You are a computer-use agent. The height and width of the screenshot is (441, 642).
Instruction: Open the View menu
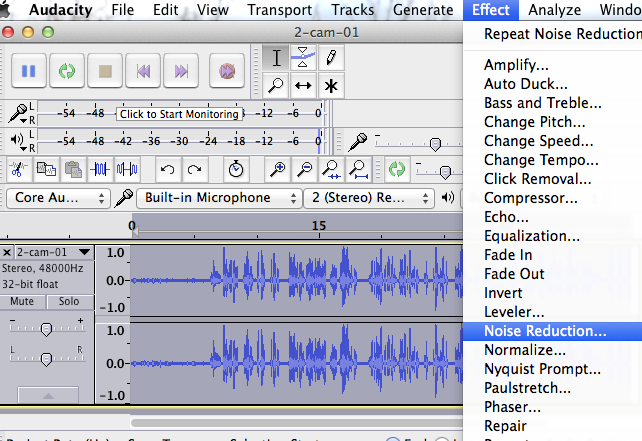click(212, 10)
